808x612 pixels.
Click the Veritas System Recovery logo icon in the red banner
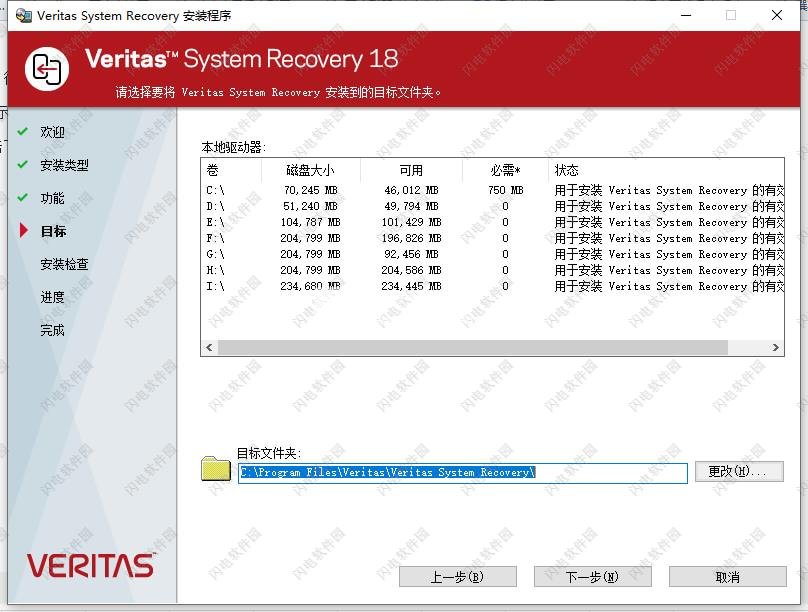pyautogui.click(x=47, y=69)
